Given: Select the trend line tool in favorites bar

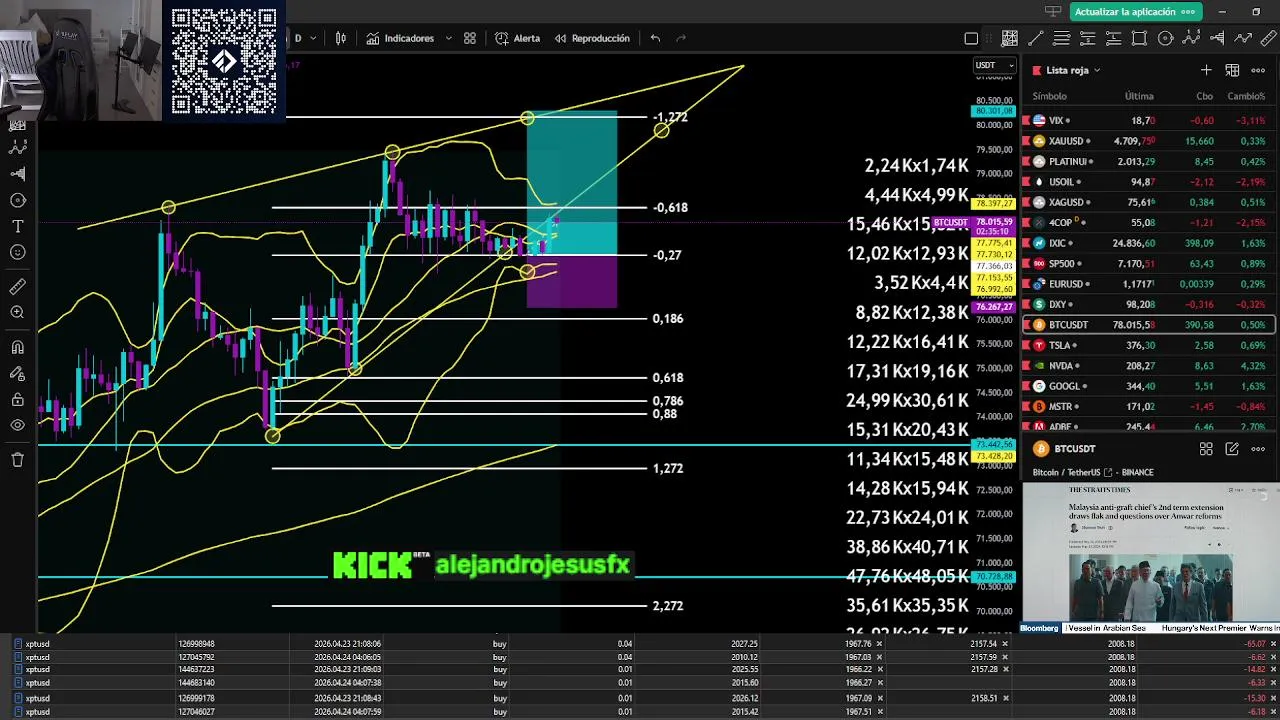Looking at the screenshot, I should tap(1035, 39).
